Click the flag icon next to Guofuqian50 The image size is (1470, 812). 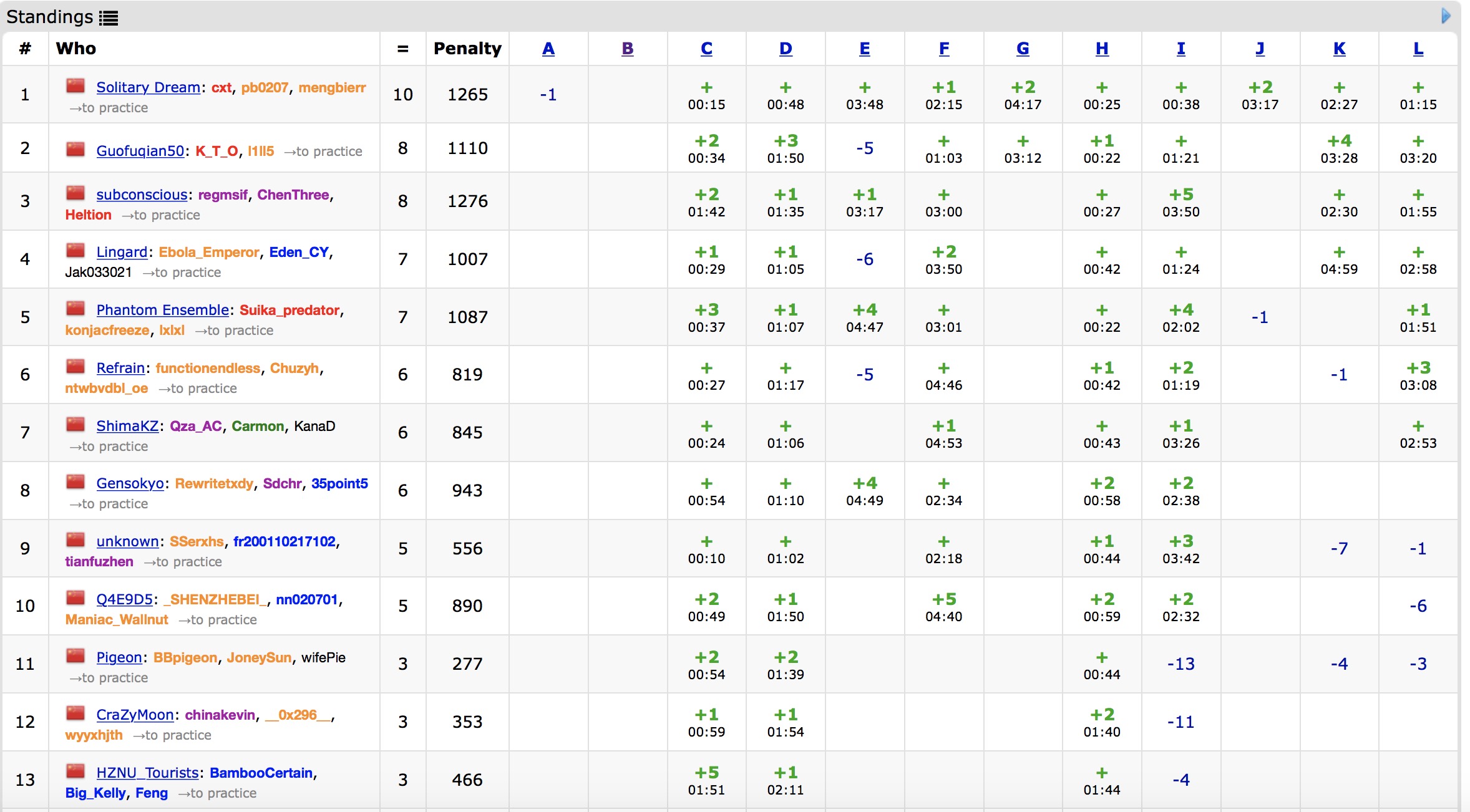tap(75, 150)
